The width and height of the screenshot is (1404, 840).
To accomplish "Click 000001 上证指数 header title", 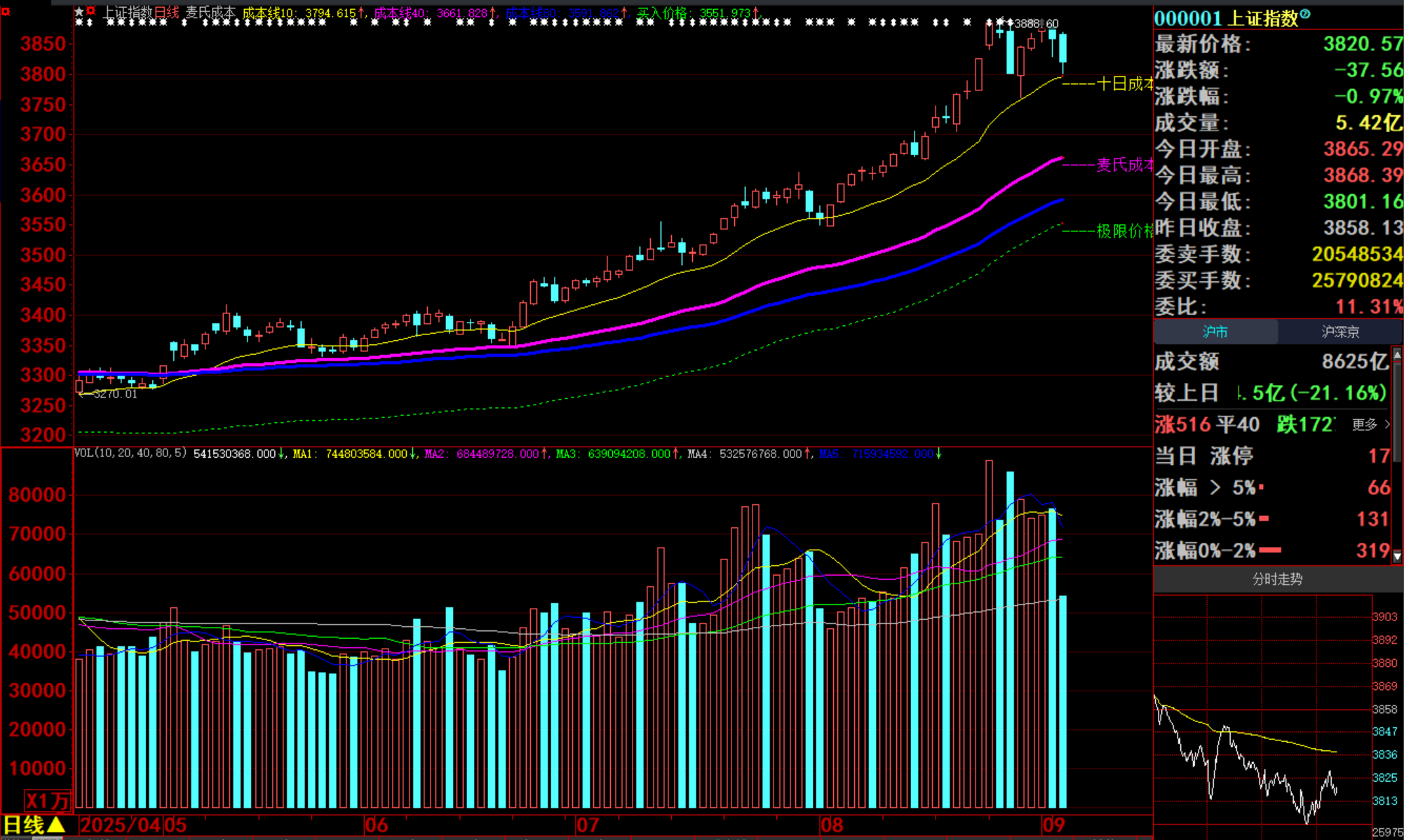I will pyautogui.click(x=1226, y=18).
